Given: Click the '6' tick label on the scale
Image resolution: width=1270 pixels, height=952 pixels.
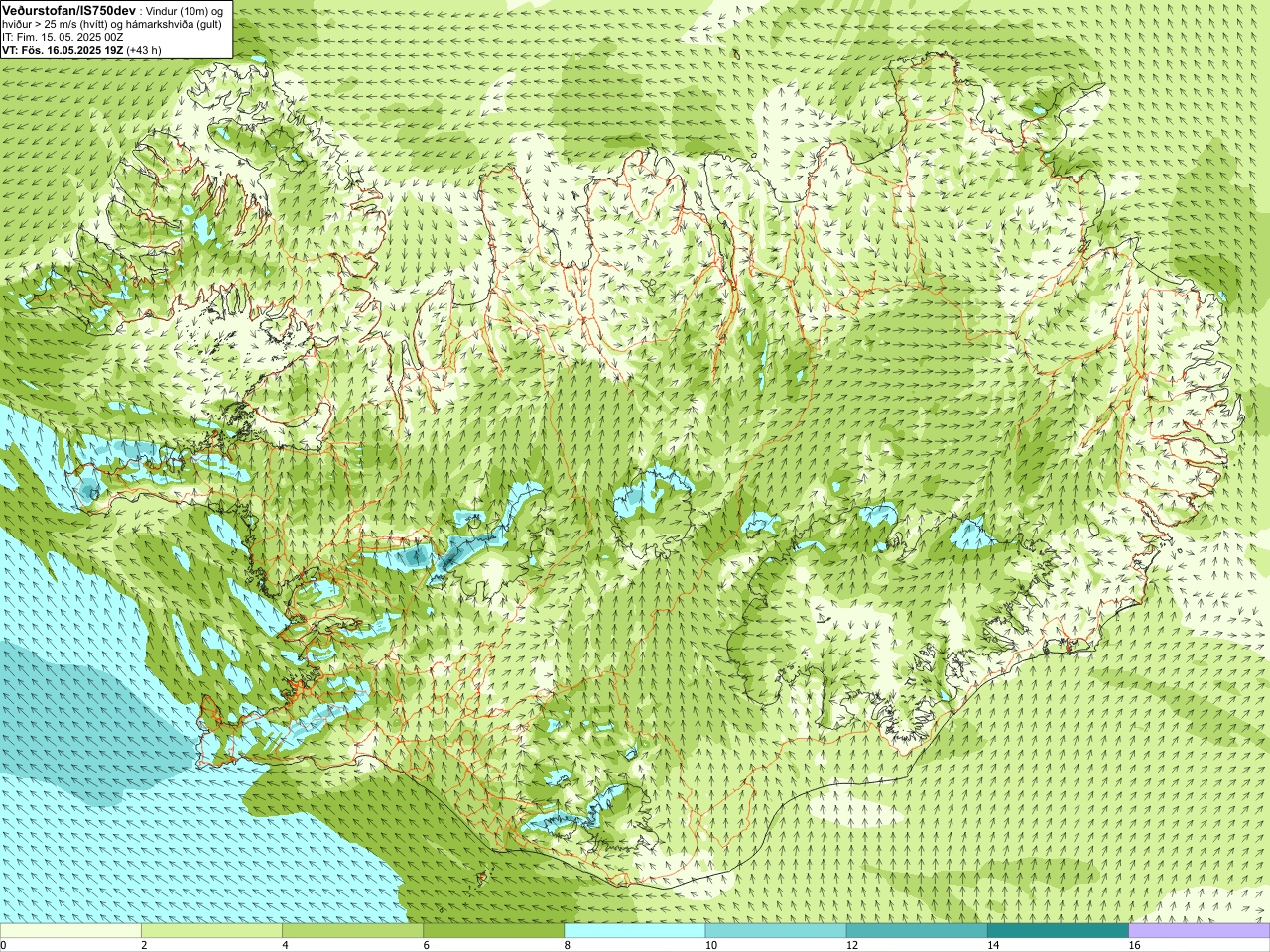Looking at the screenshot, I should [x=426, y=945].
